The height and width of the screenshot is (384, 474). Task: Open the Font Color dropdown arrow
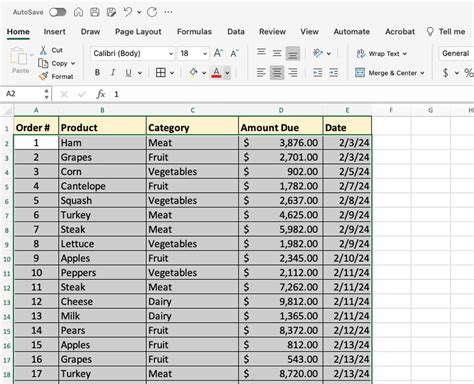pos(227,73)
